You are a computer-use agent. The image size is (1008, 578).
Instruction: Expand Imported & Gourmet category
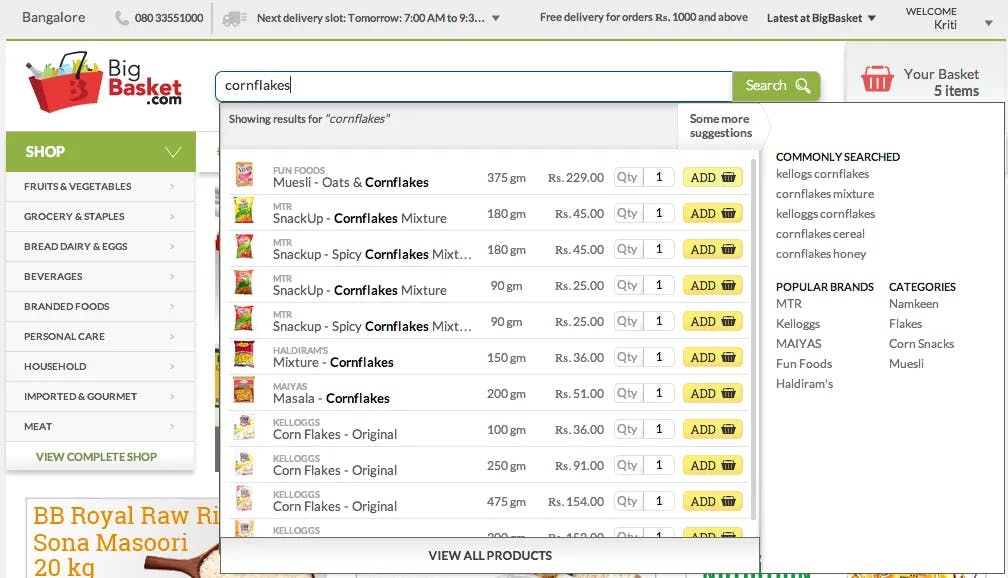click(x=100, y=397)
